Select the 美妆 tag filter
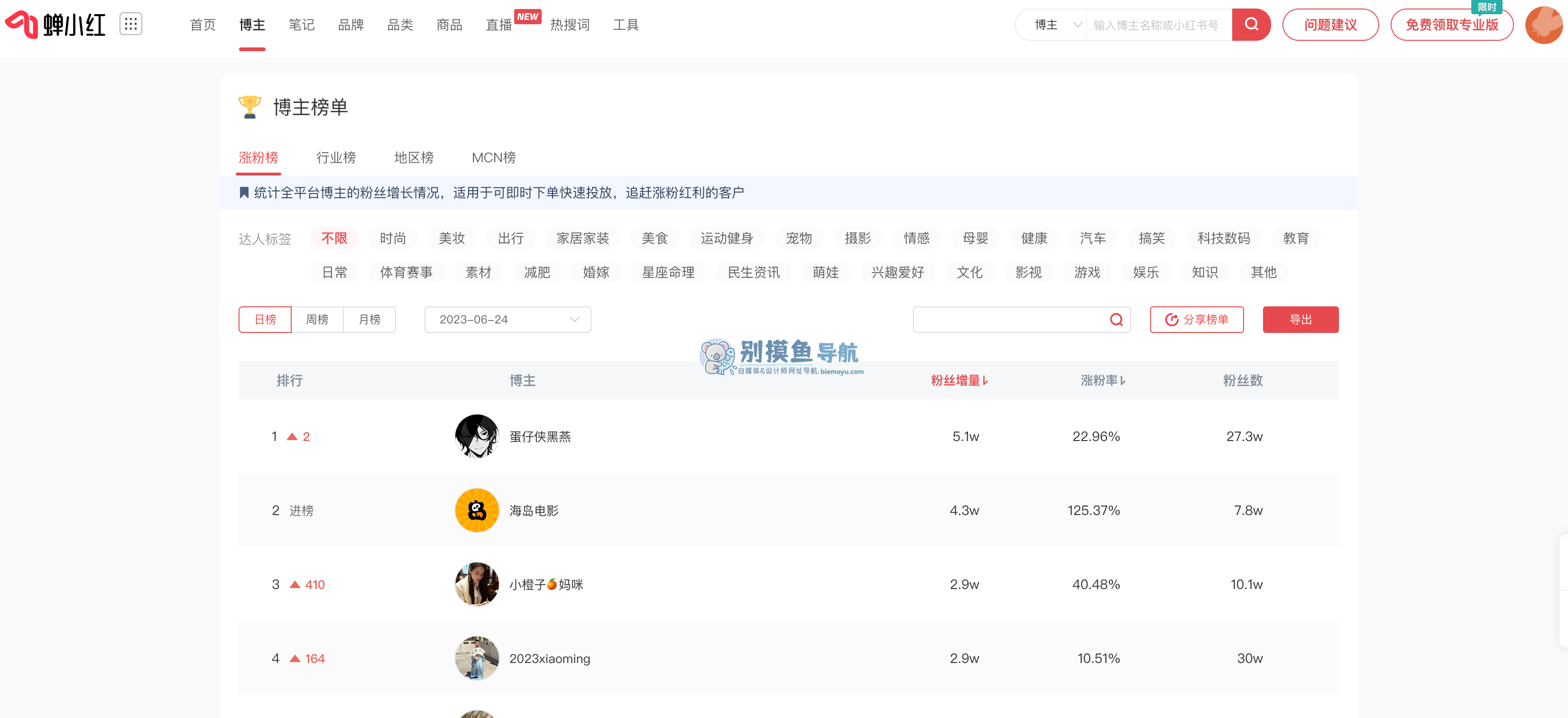Viewport: 1568px width, 718px height. click(452, 238)
